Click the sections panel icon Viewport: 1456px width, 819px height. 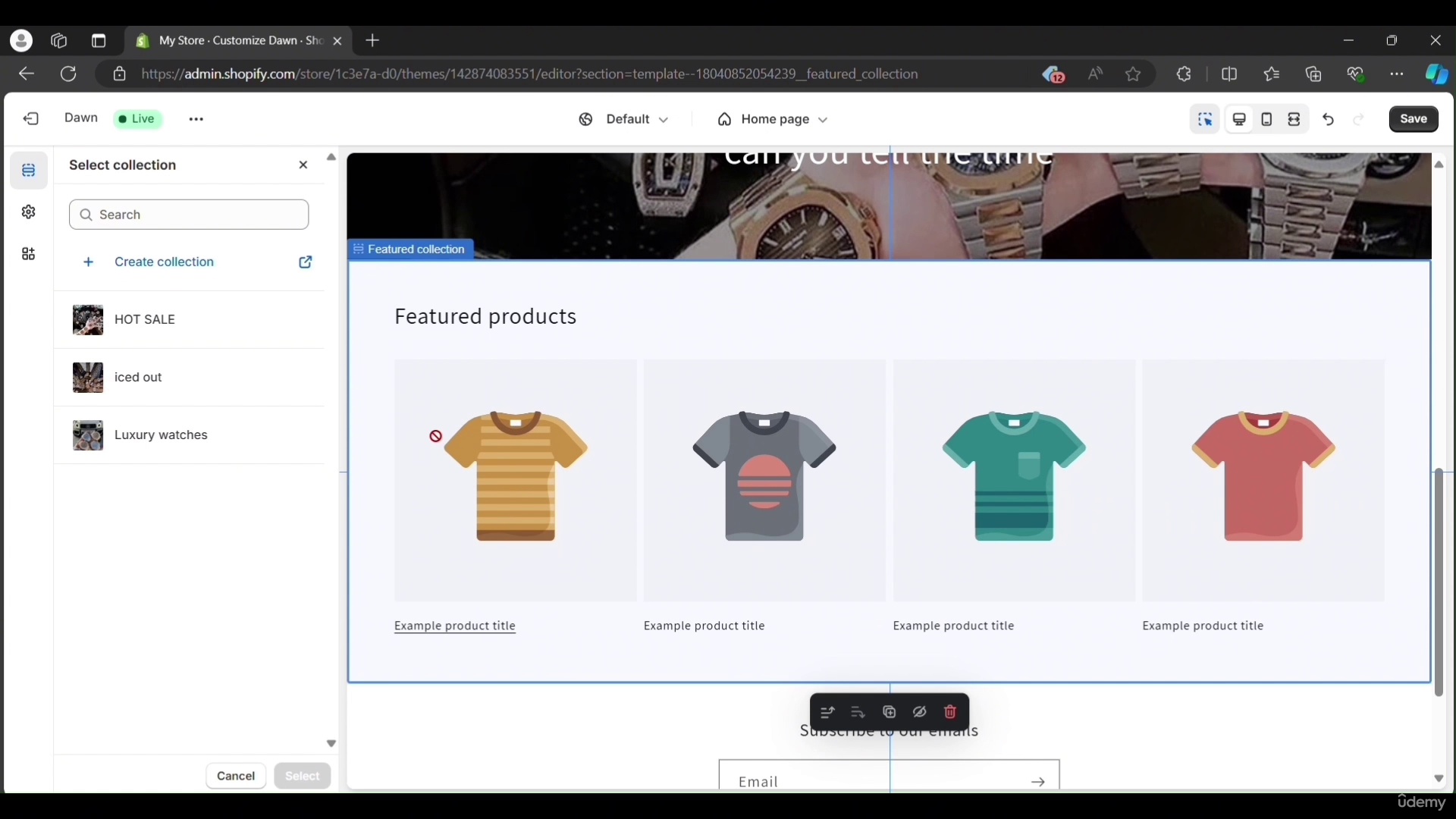click(x=29, y=170)
